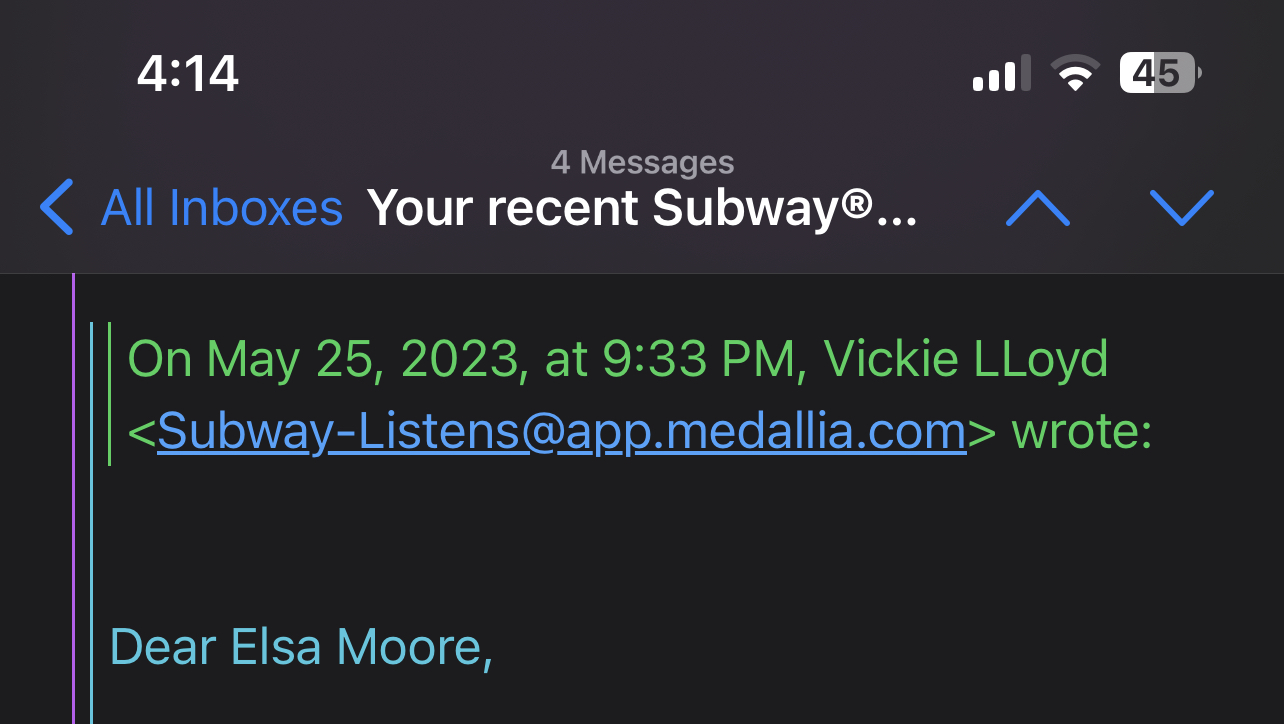The width and height of the screenshot is (1284, 724).
Task: Tap the back chevron arrow
Action: coord(57,207)
